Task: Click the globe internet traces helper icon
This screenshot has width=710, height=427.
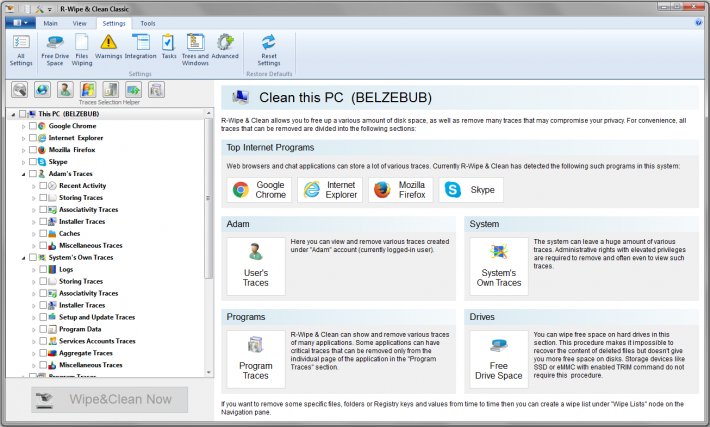Action: pos(42,90)
